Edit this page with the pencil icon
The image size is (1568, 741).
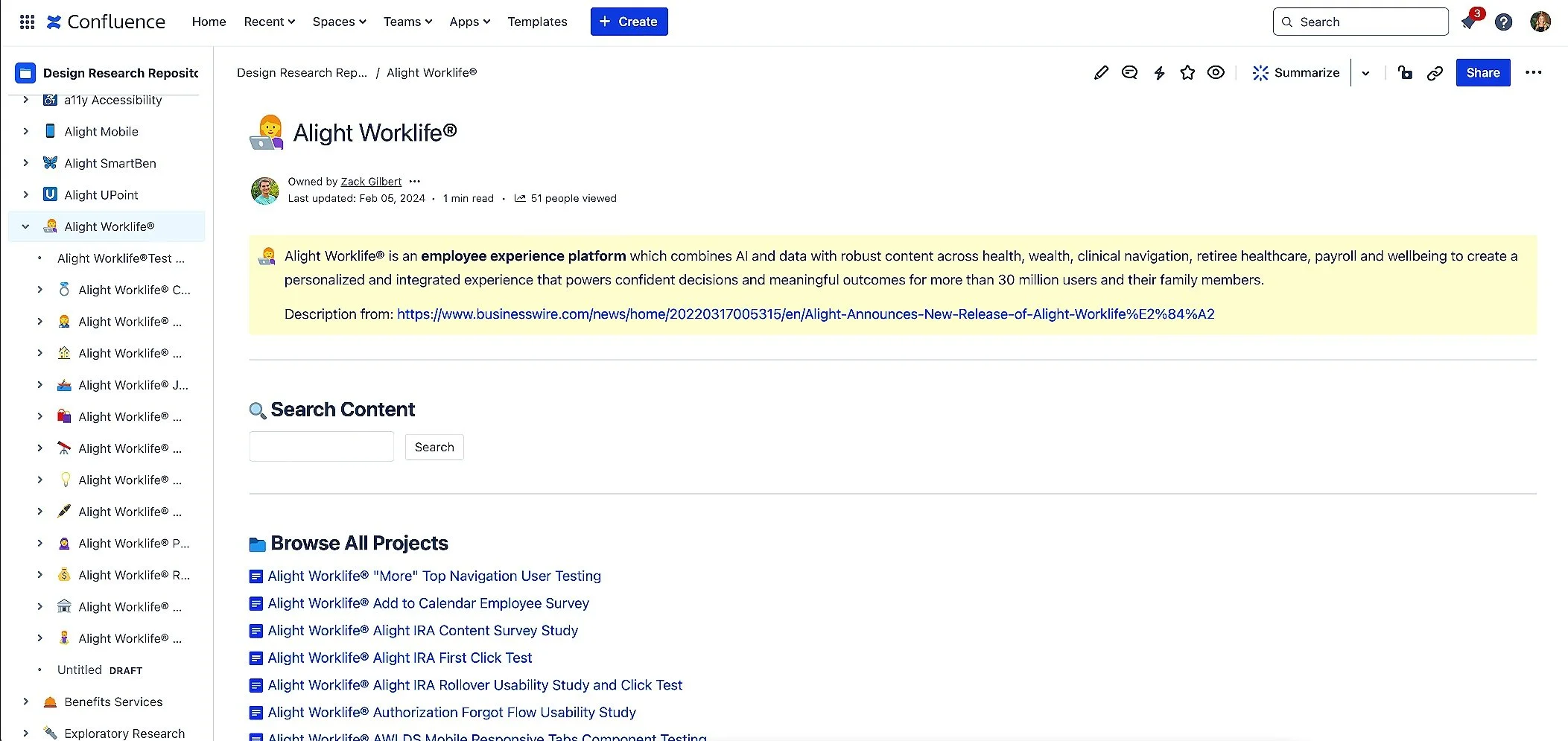(x=1101, y=72)
